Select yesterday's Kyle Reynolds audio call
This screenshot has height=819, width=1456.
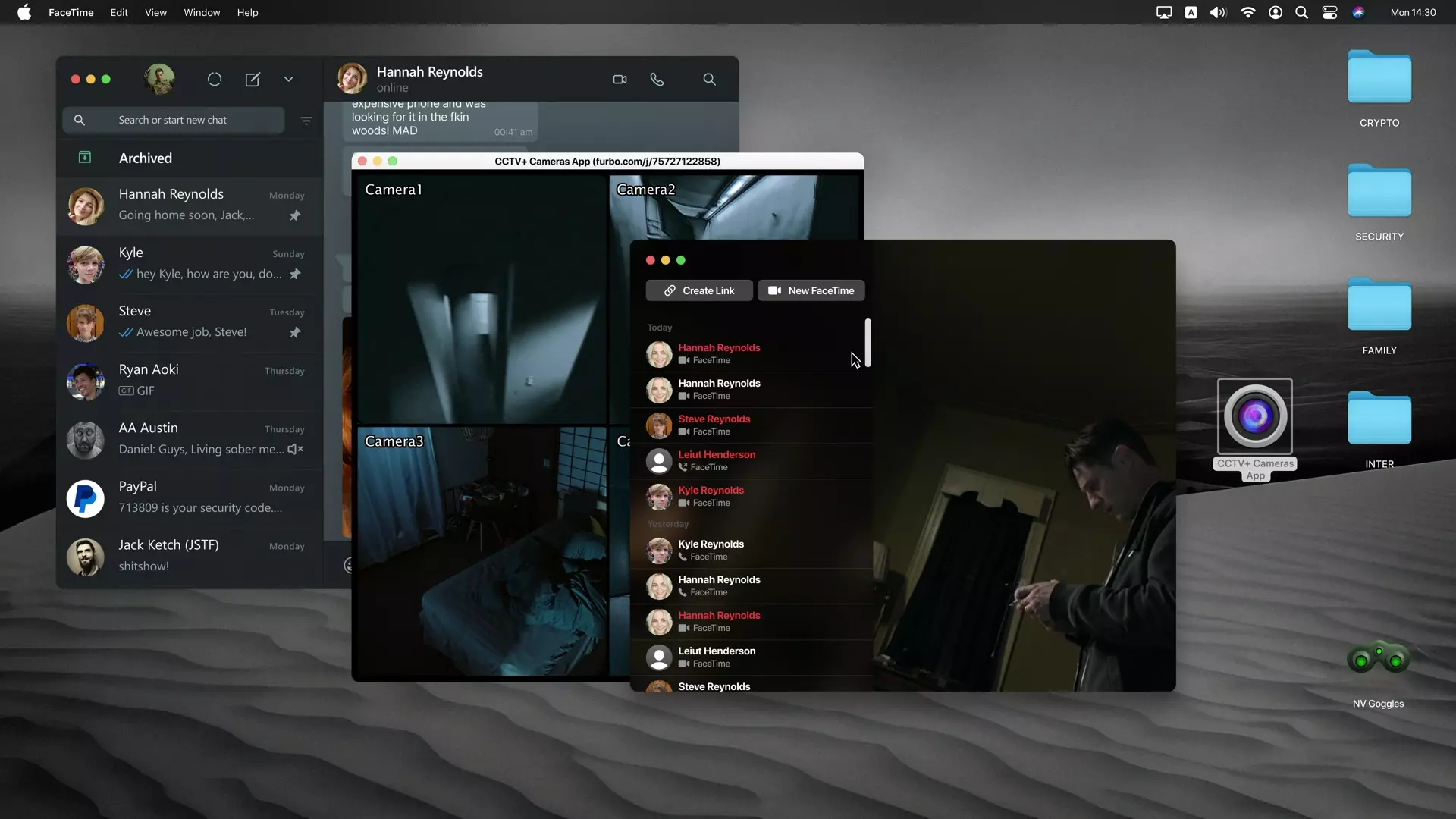pos(751,550)
